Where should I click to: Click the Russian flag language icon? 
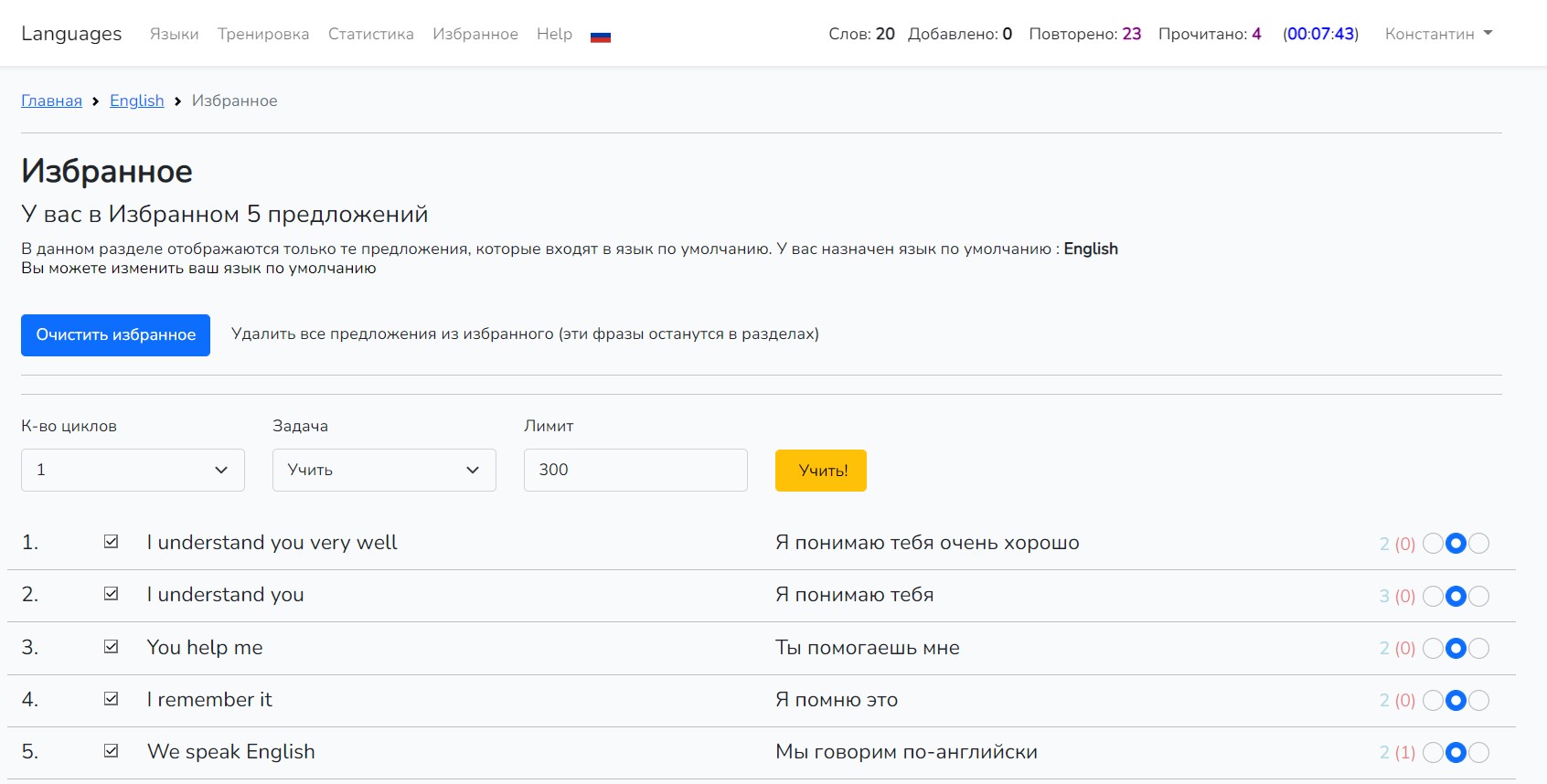600,37
